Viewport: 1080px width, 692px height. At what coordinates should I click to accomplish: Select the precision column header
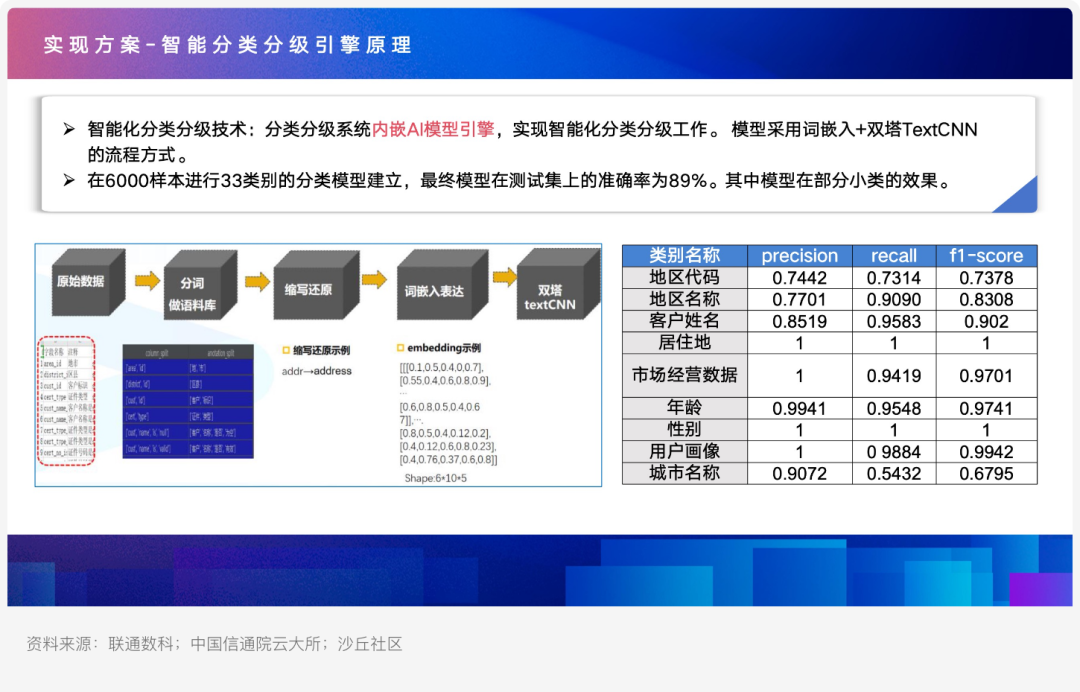(799, 255)
